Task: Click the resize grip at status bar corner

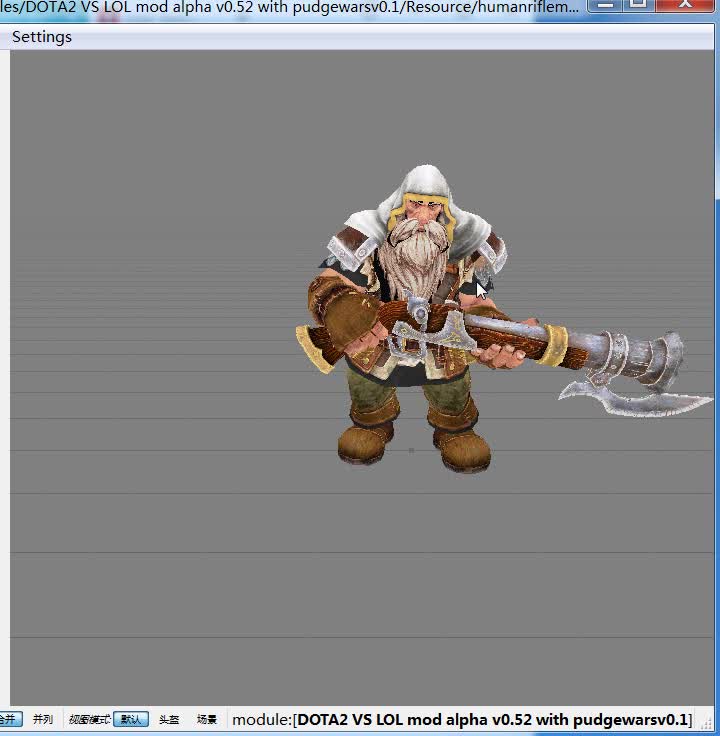Action: (706, 723)
